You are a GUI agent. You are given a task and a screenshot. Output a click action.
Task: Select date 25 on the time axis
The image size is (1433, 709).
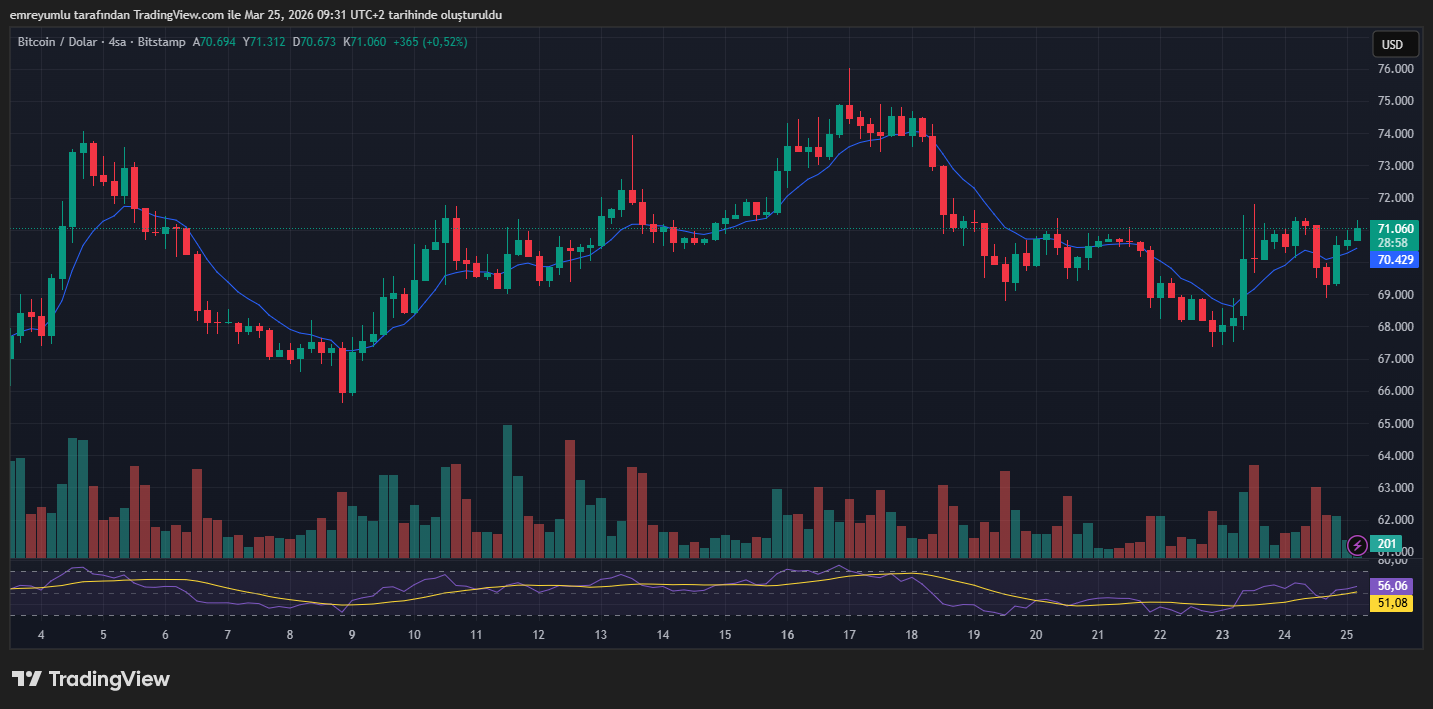pyautogui.click(x=1346, y=635)
